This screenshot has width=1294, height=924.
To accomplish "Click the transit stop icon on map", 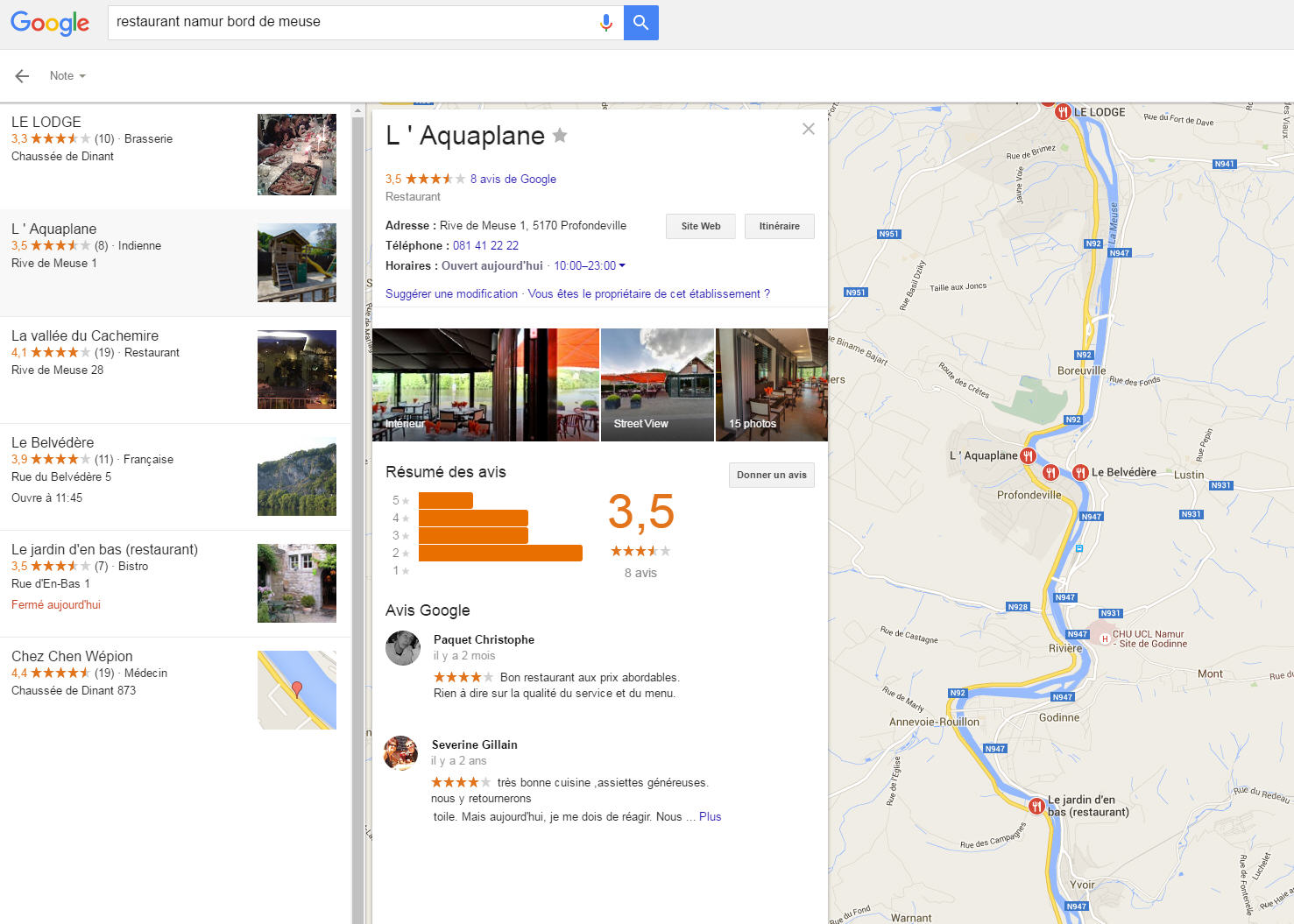I will [x=1079, y=548].
